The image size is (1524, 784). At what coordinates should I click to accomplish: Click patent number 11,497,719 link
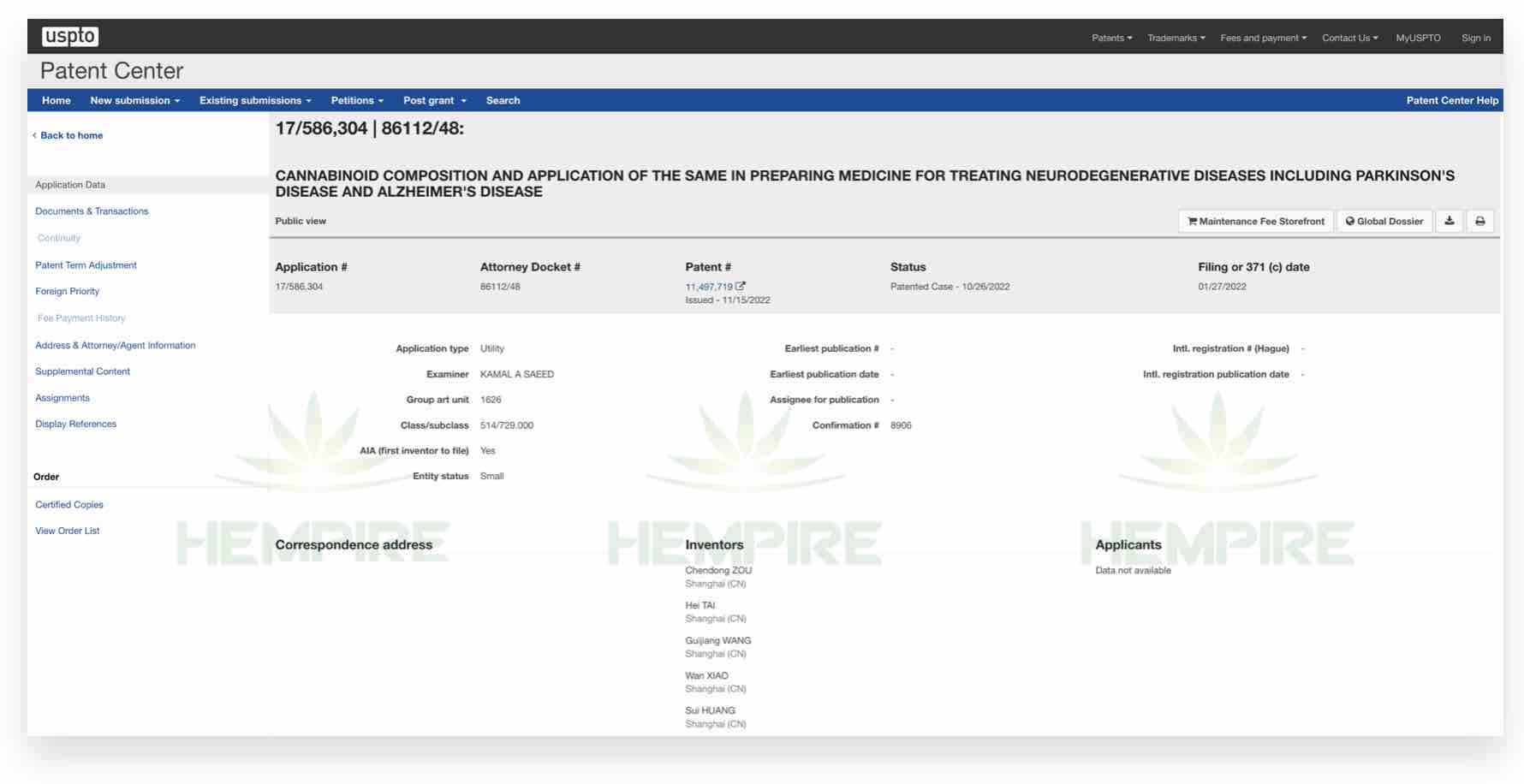pyautogui.click(x=709, y=287)
